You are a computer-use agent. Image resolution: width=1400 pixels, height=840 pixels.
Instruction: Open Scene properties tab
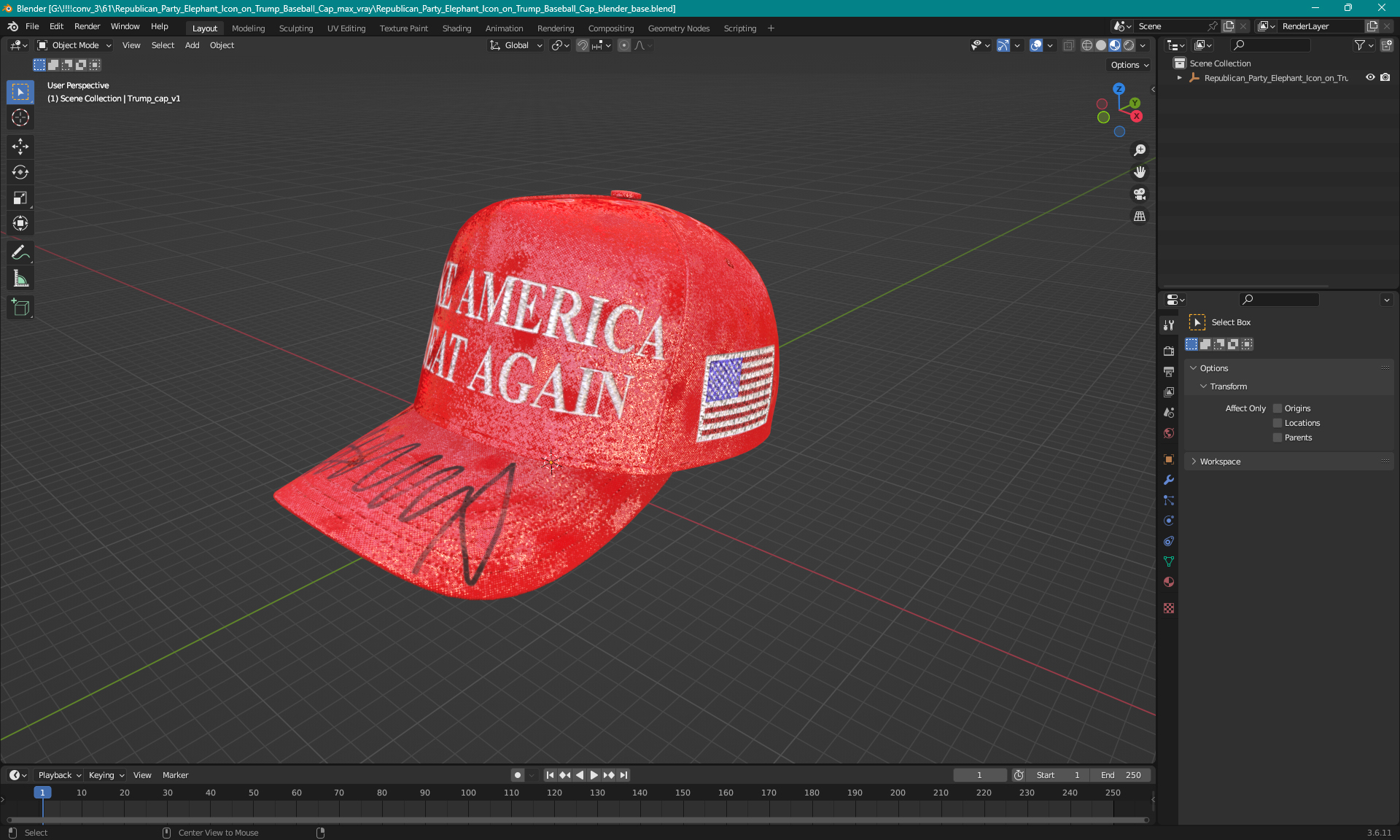click(1169, 412)
